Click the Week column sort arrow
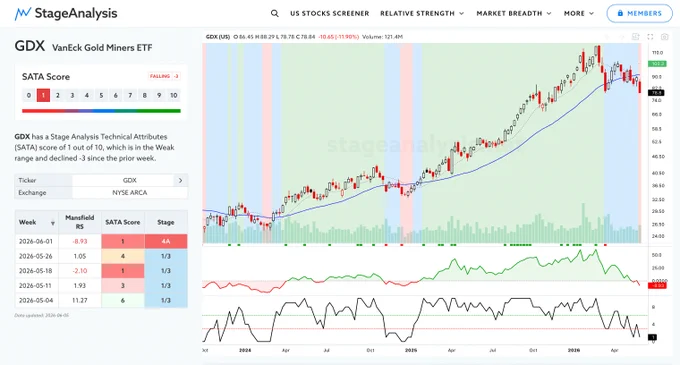The height and width of the screenshot is (365, 680). pyautogui.click(x=53, y=223)
